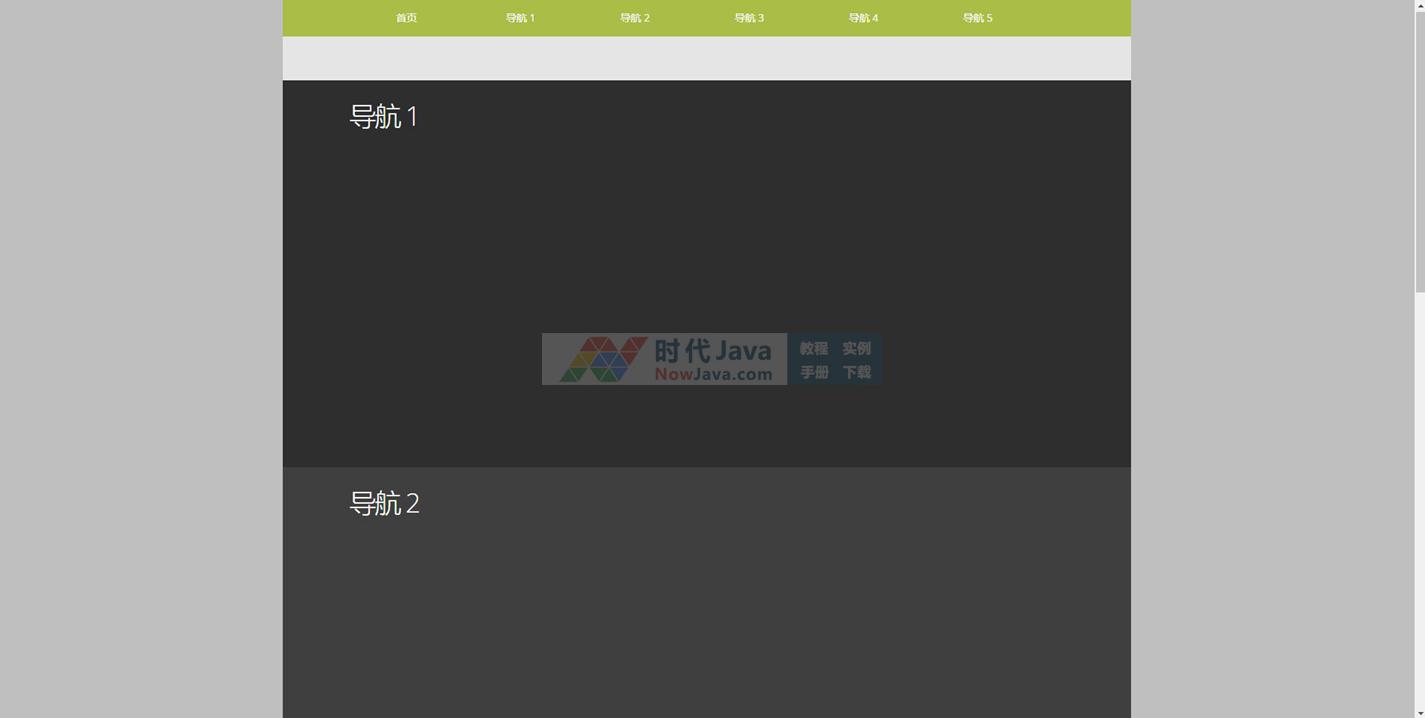
Task: Select 导航 1 in the green navbar
Action: (520, 18)
